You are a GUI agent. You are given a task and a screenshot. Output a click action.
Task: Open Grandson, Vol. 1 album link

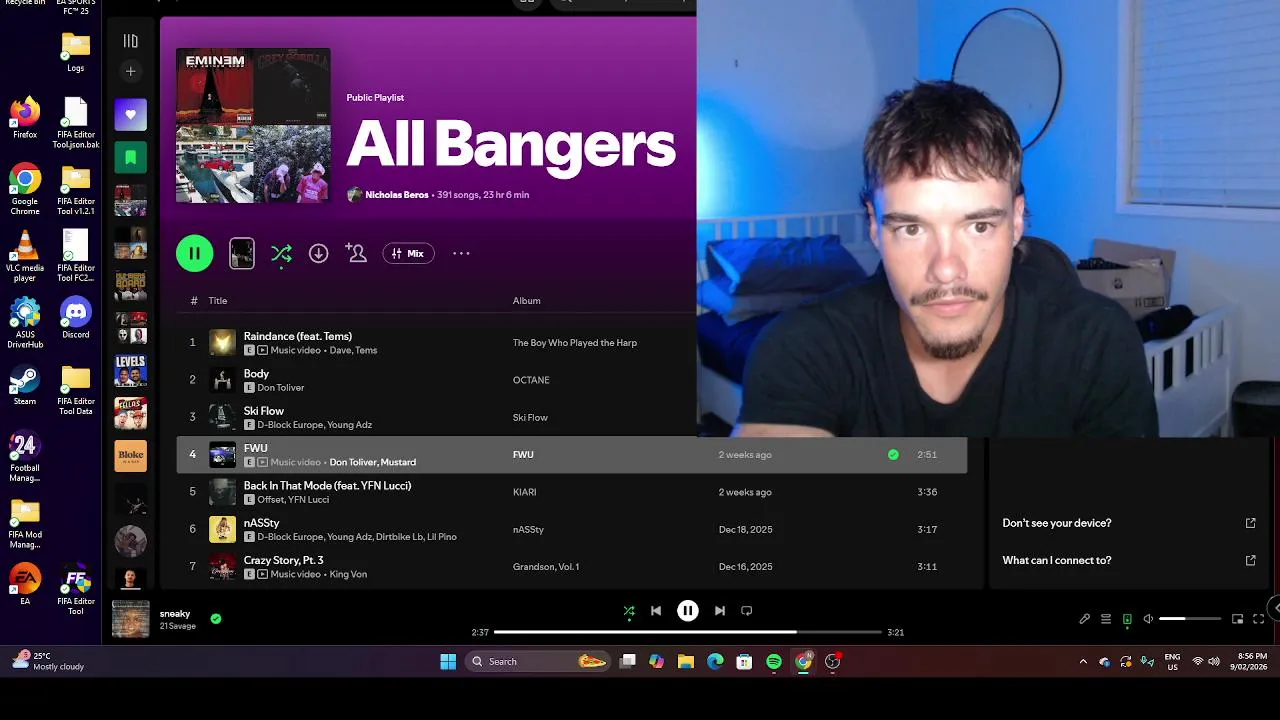pos(546,567)
